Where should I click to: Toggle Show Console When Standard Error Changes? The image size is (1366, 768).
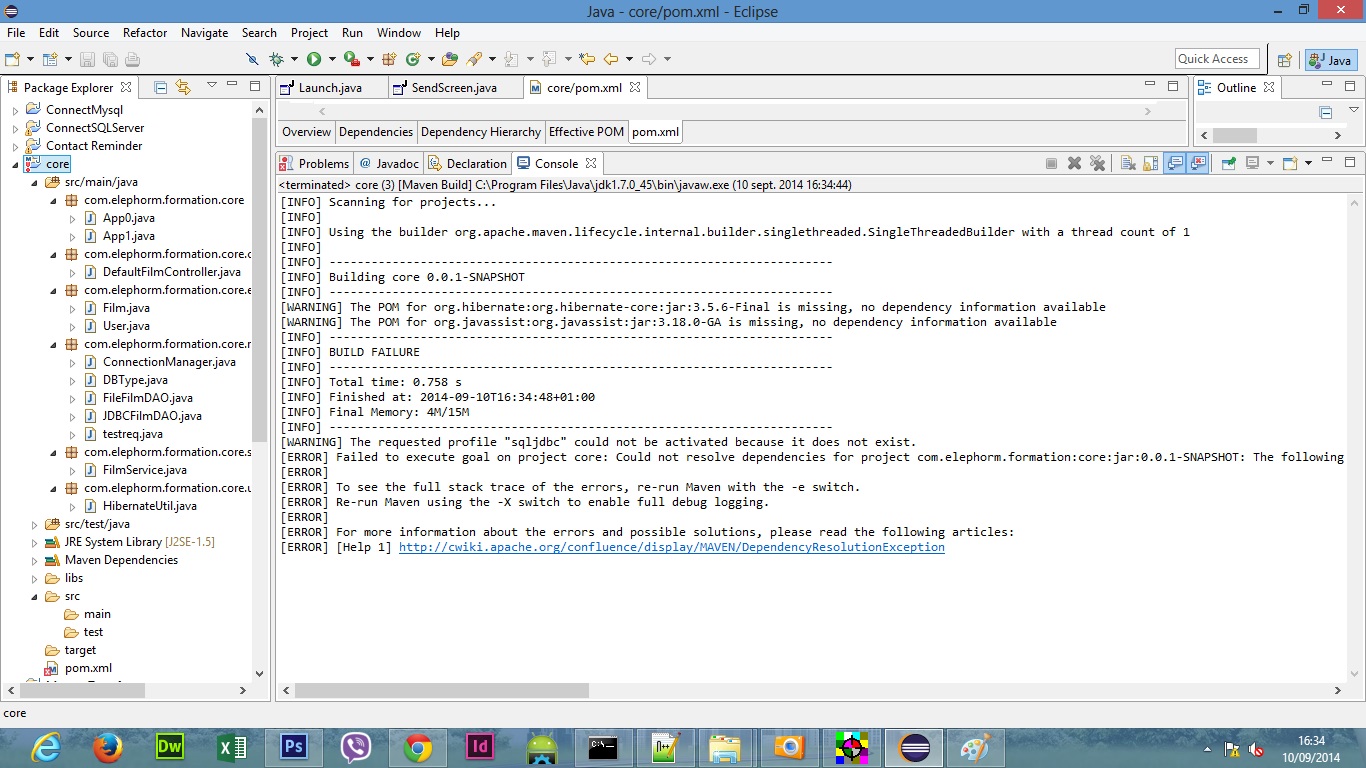[x=1197, y=163]
